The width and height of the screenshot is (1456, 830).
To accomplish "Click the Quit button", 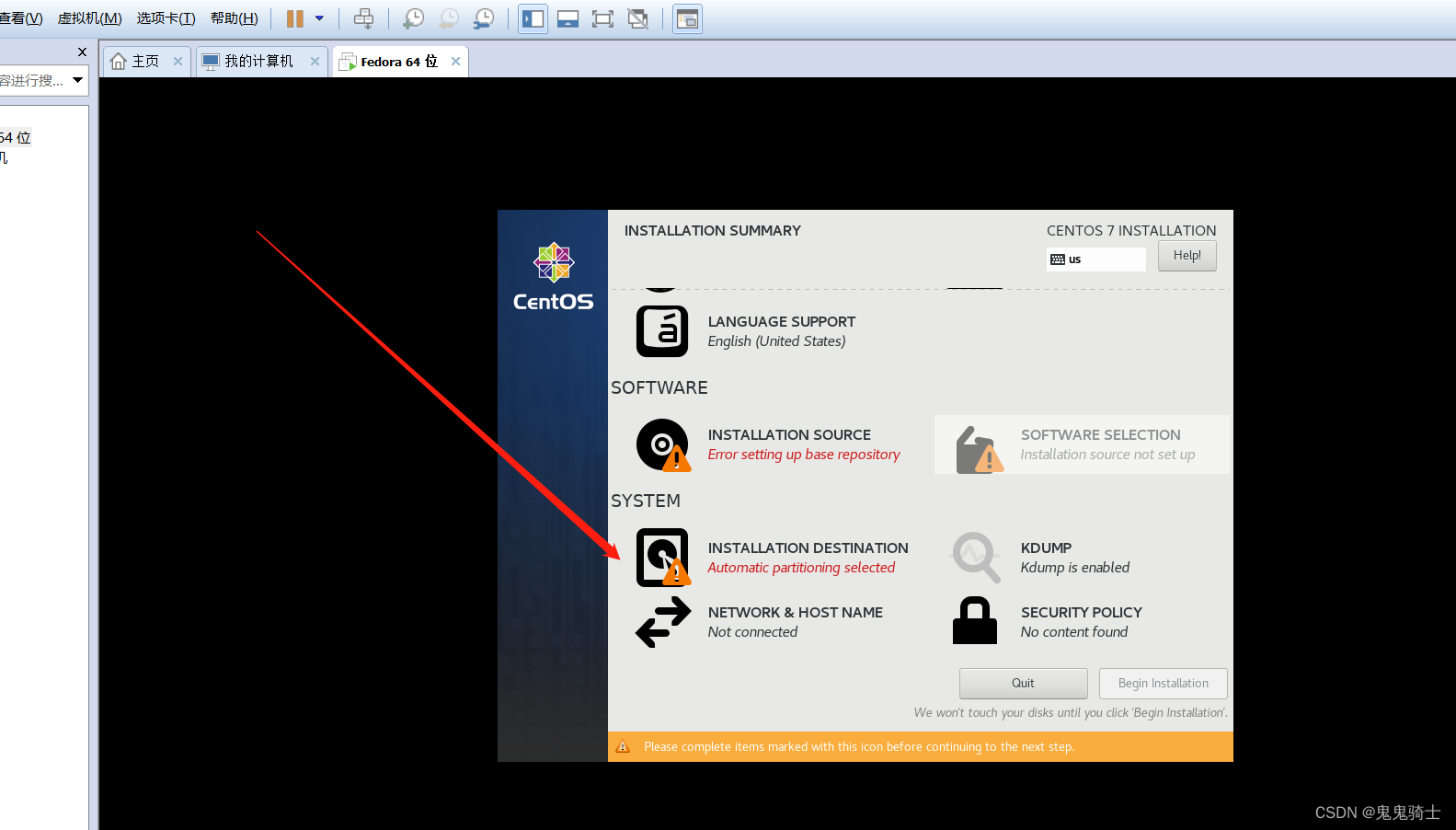I will pos(1024,684).
